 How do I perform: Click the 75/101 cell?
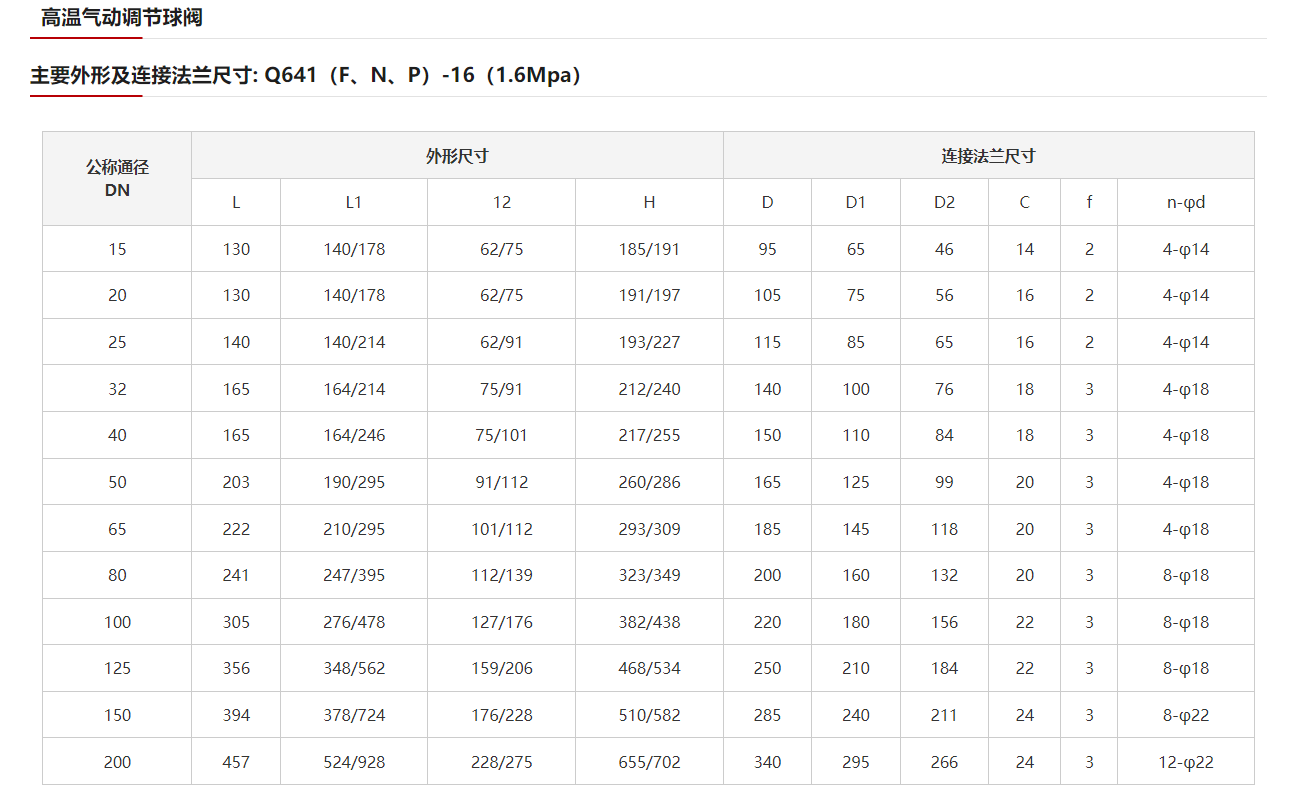pos(502,435)
